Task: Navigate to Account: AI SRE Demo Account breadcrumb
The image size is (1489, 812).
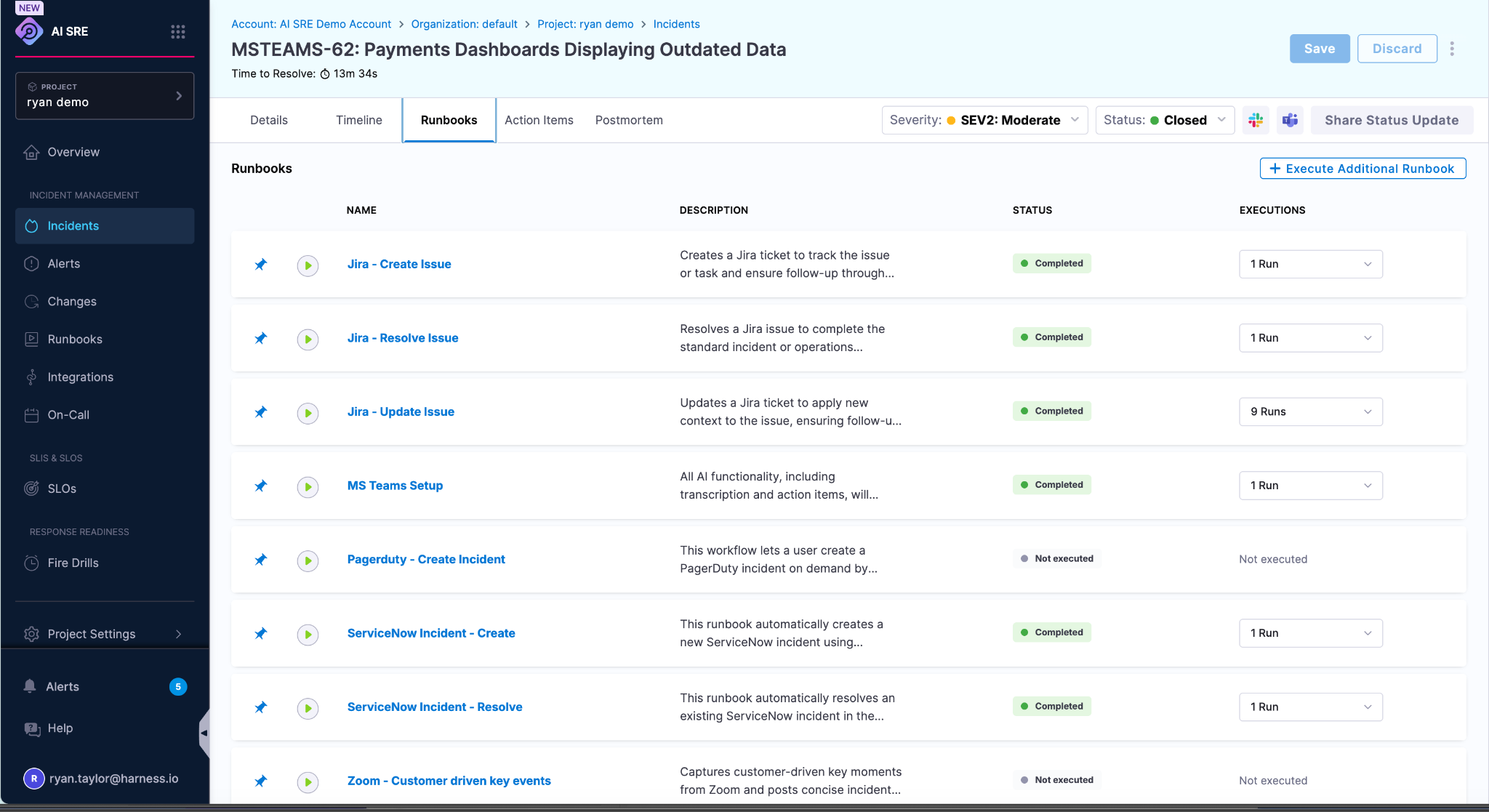Action: point(311,24)
